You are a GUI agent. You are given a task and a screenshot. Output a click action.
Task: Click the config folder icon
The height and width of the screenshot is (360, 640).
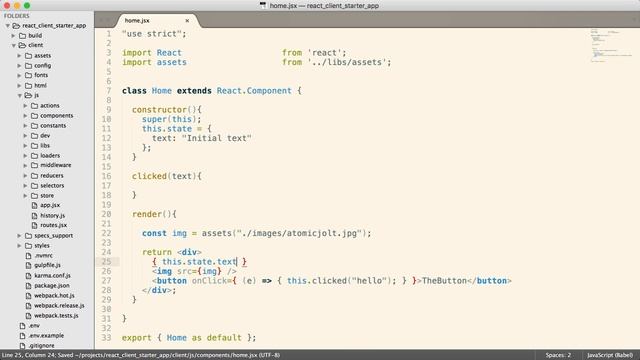[x=28, y=65]
